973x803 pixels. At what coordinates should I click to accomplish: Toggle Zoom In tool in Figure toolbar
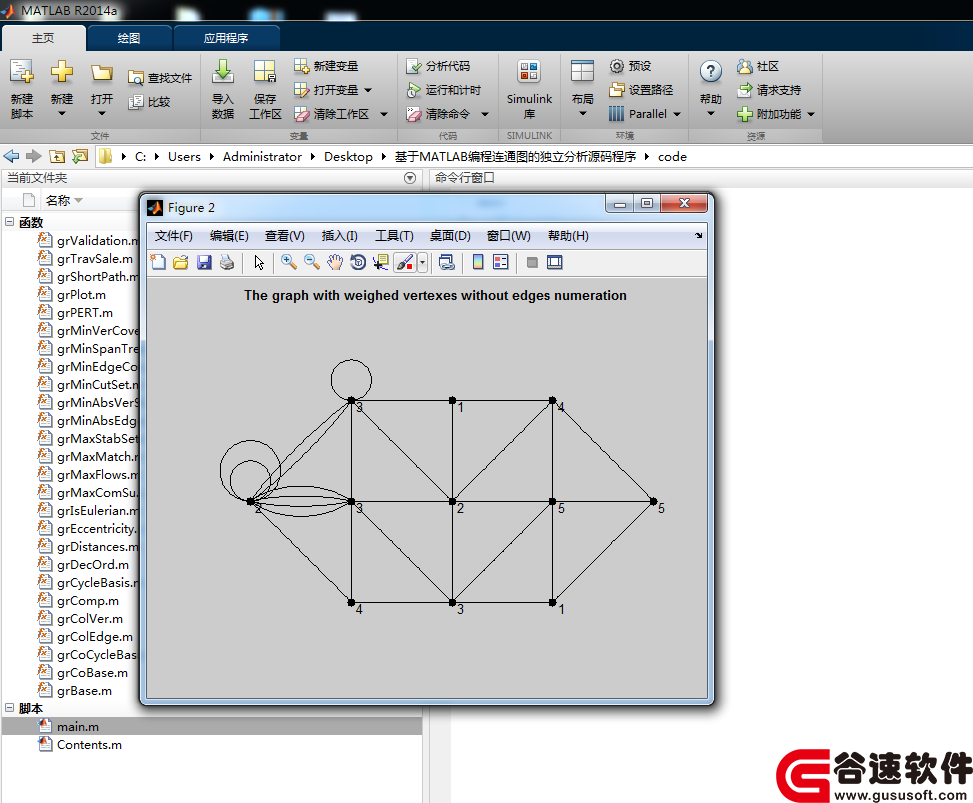pyautogui.click(x=289, y=262)
